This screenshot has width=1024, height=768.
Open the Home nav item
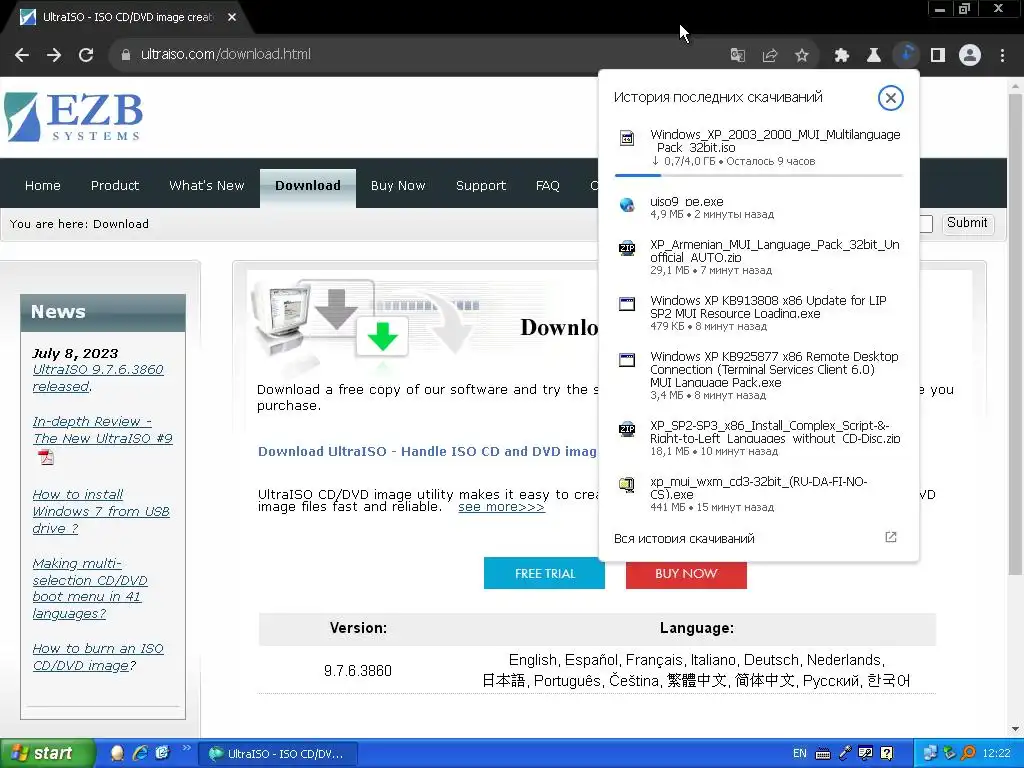42,185
